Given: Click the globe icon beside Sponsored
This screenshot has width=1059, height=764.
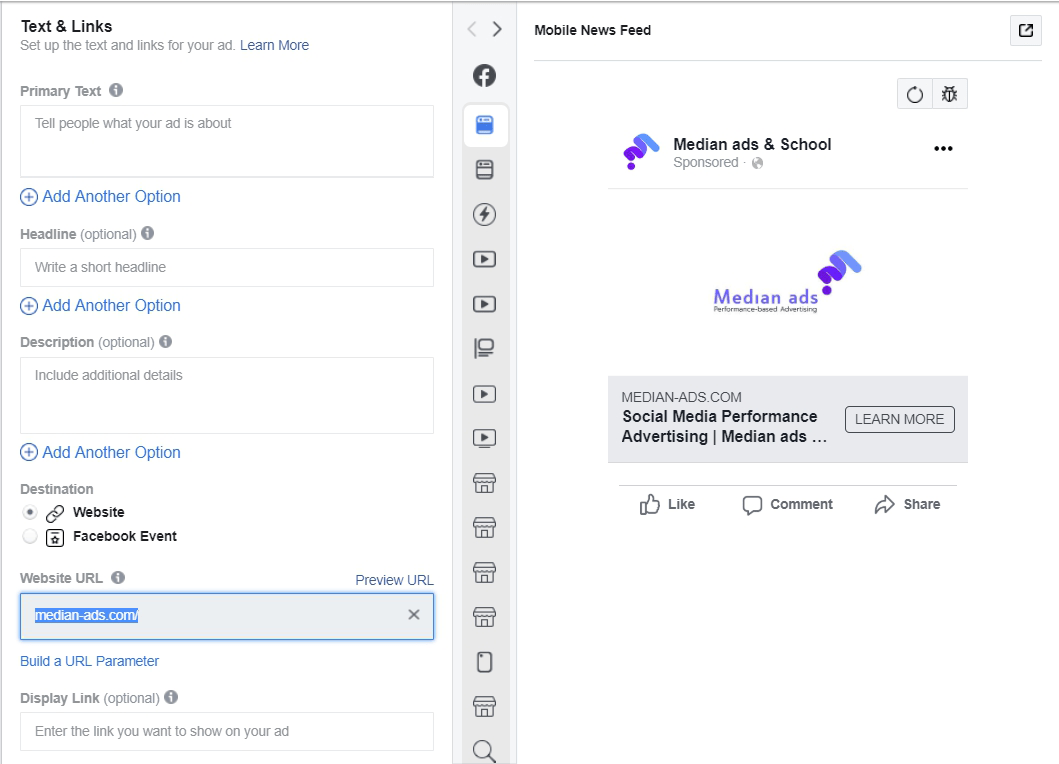Looking at the screenshot, I should (758, 163).
